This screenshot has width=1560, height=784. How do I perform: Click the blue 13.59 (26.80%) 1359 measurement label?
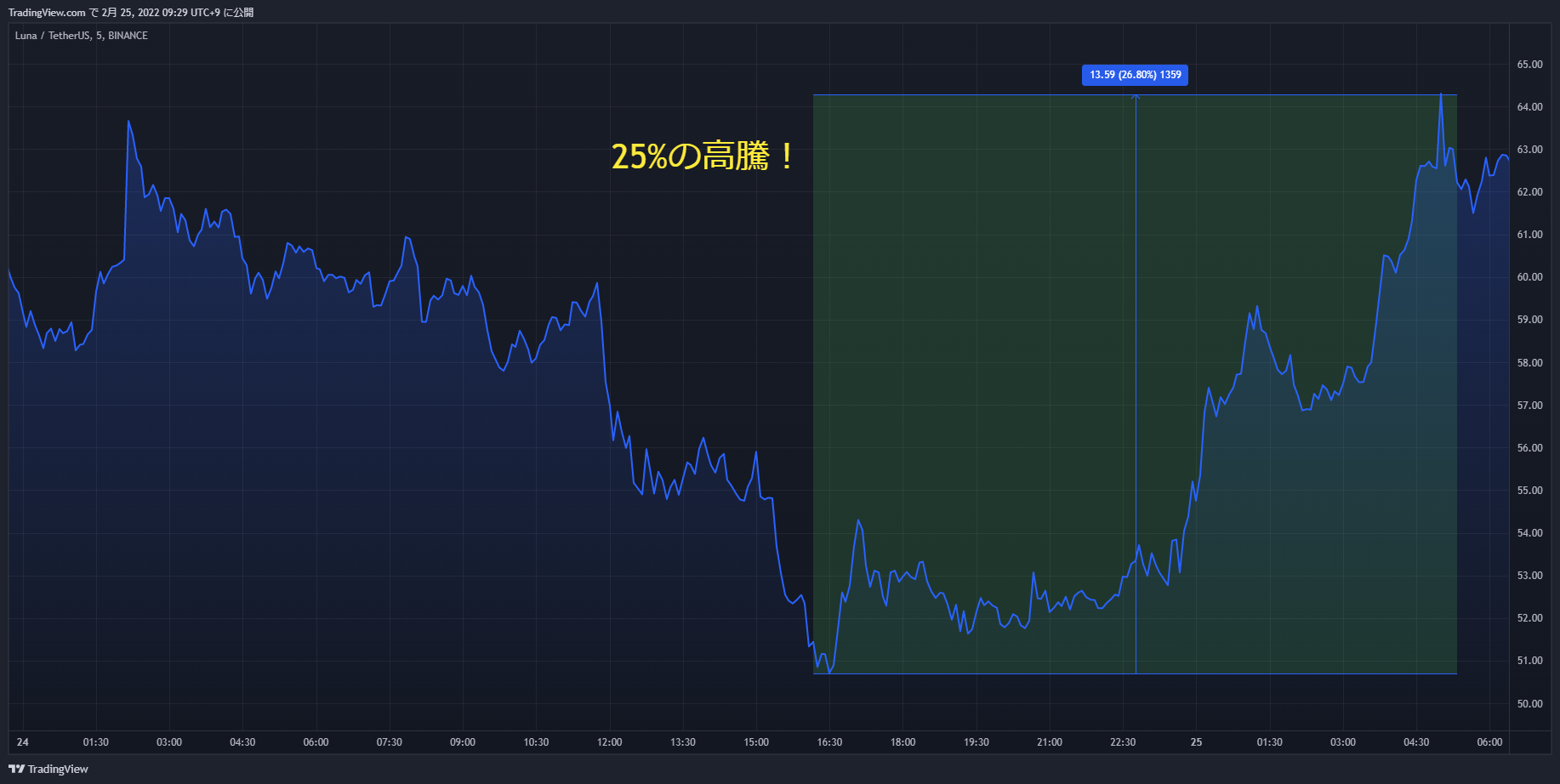(1135, 75)
